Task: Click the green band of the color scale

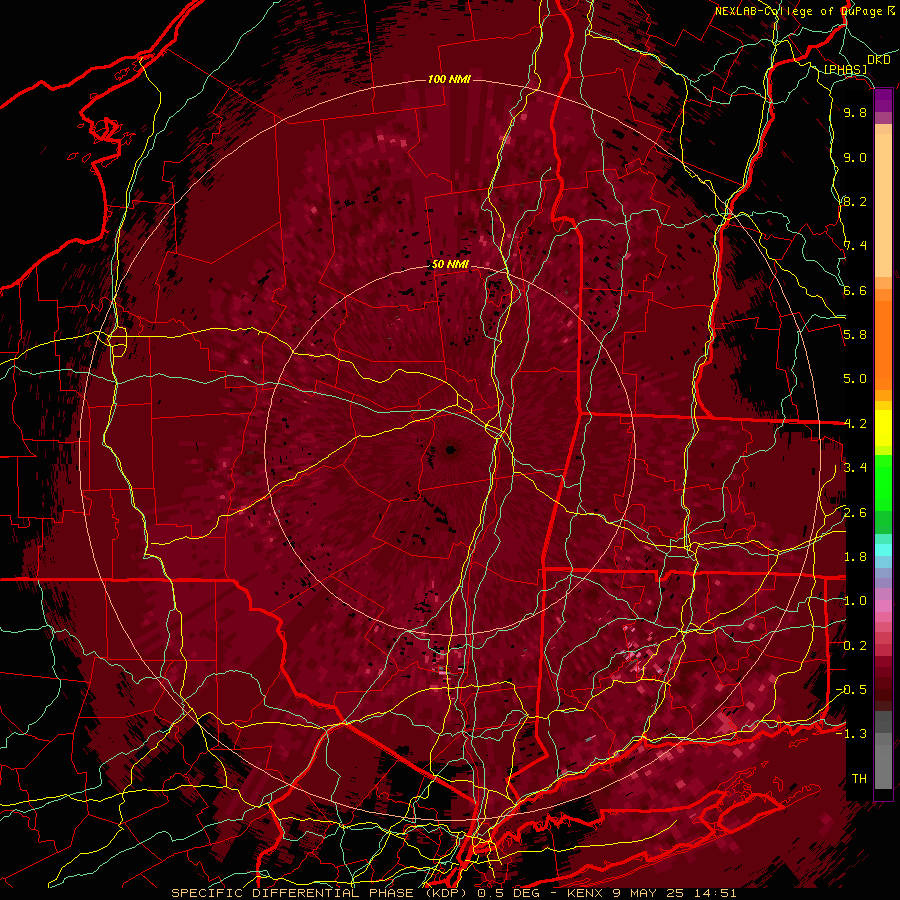Action: tap(883, 483)
